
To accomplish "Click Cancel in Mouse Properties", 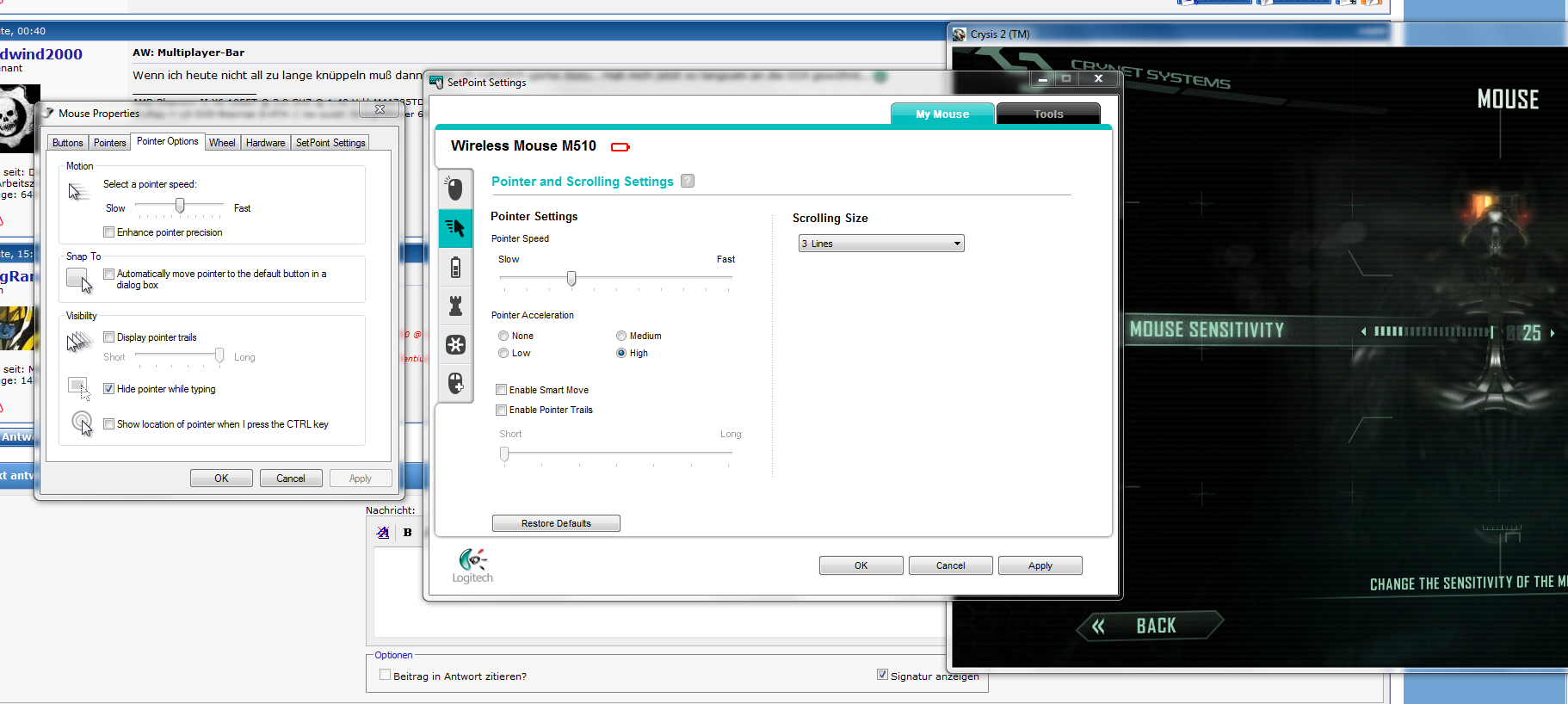I will pyautogui.click(x=291, y=479).
